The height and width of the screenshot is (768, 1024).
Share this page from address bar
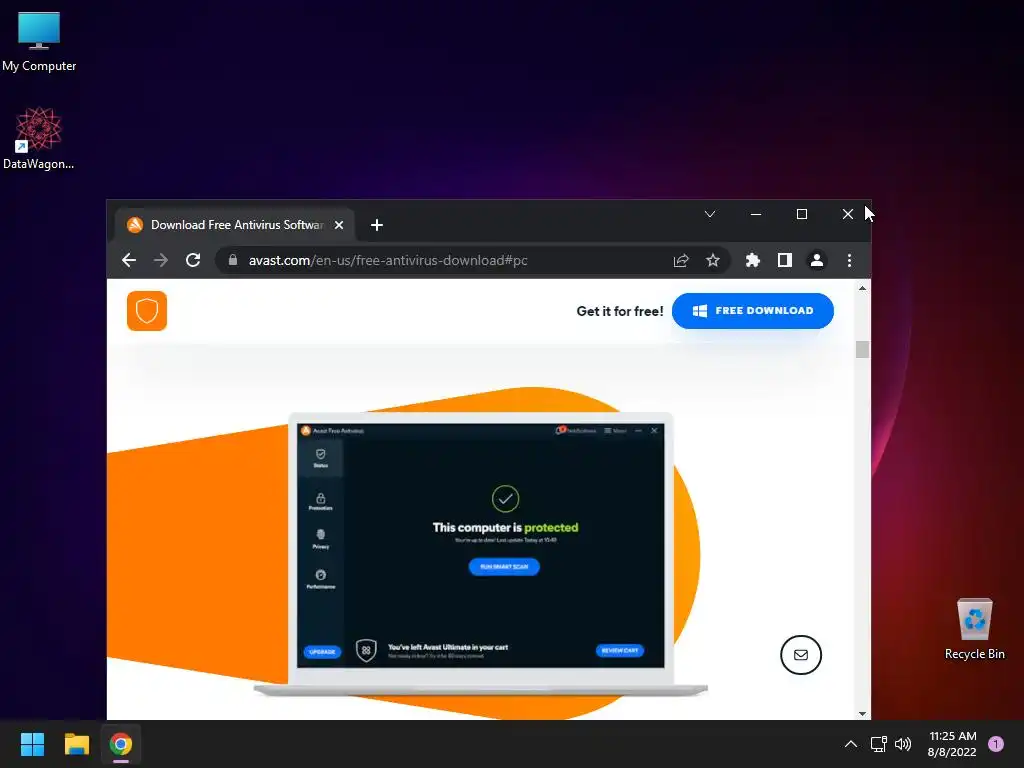pos(681,261)
